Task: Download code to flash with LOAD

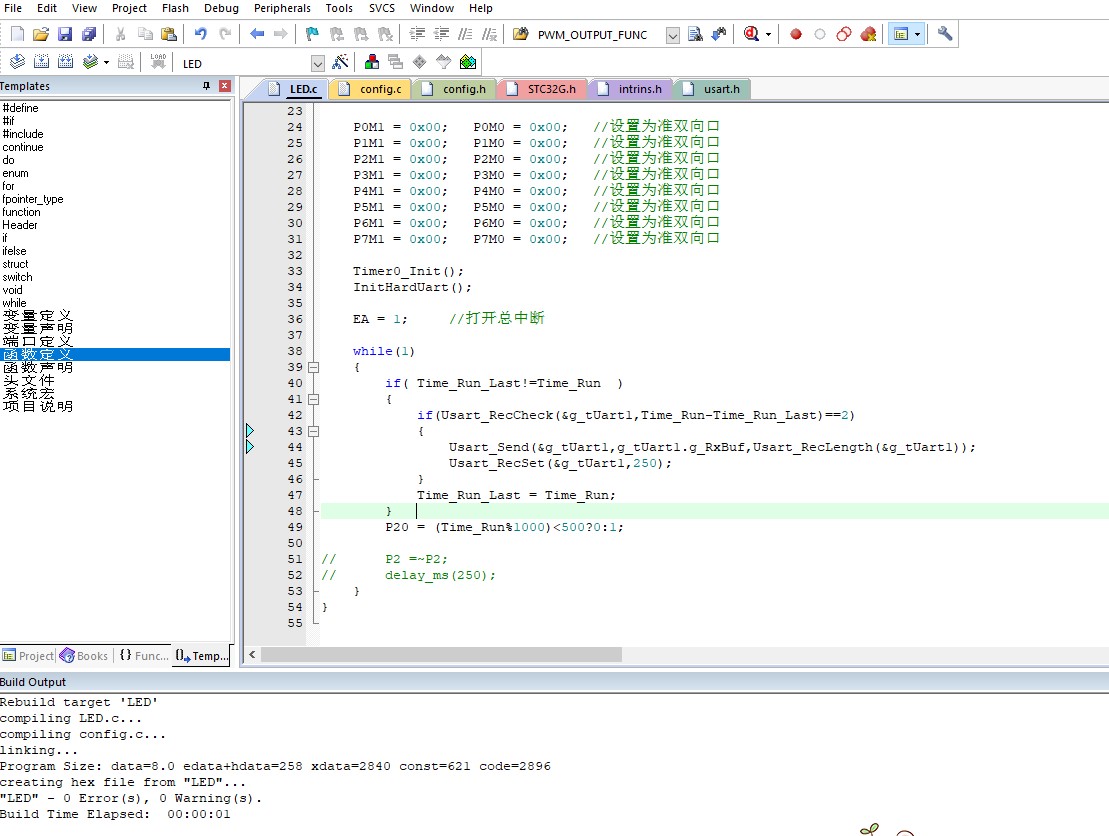Action: coord(158,62)
